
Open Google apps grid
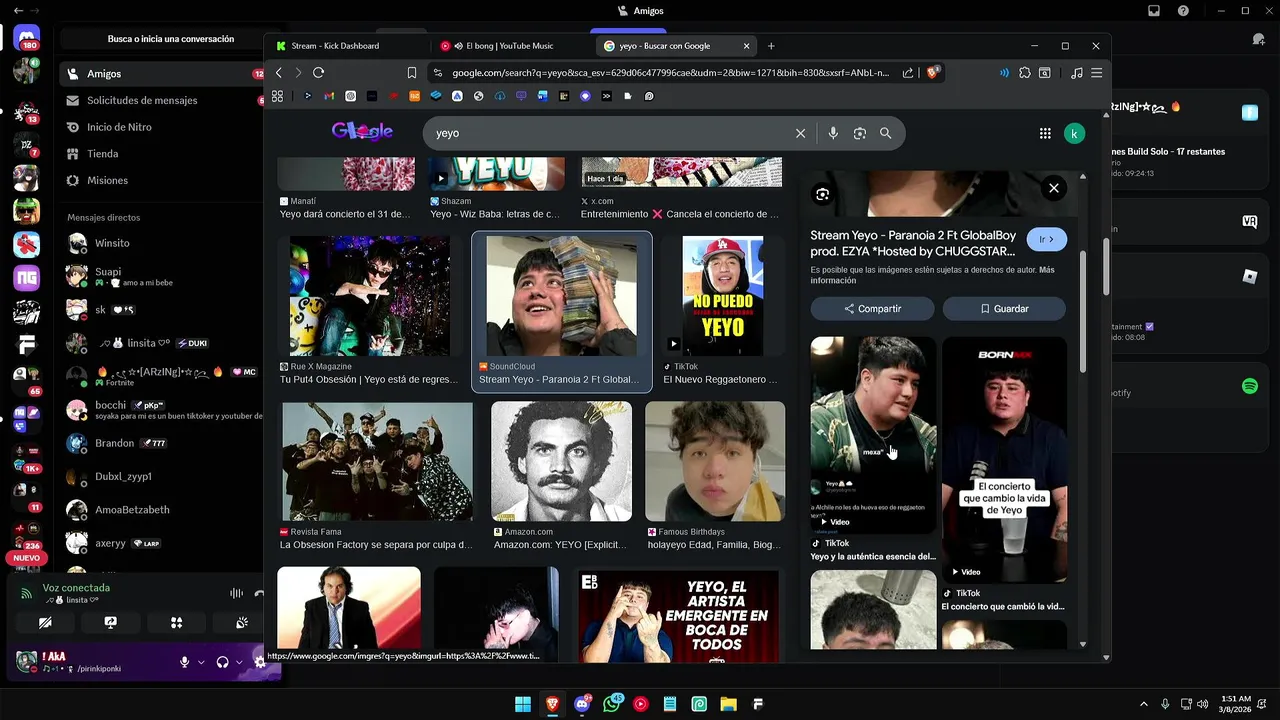pos(1045,133)
